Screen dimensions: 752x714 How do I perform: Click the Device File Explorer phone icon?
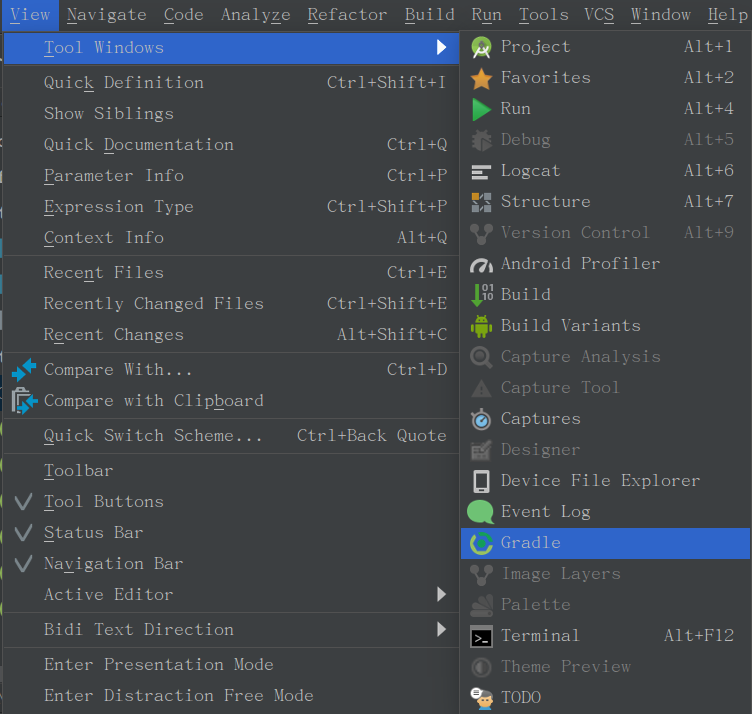click(x=481, y=481)
